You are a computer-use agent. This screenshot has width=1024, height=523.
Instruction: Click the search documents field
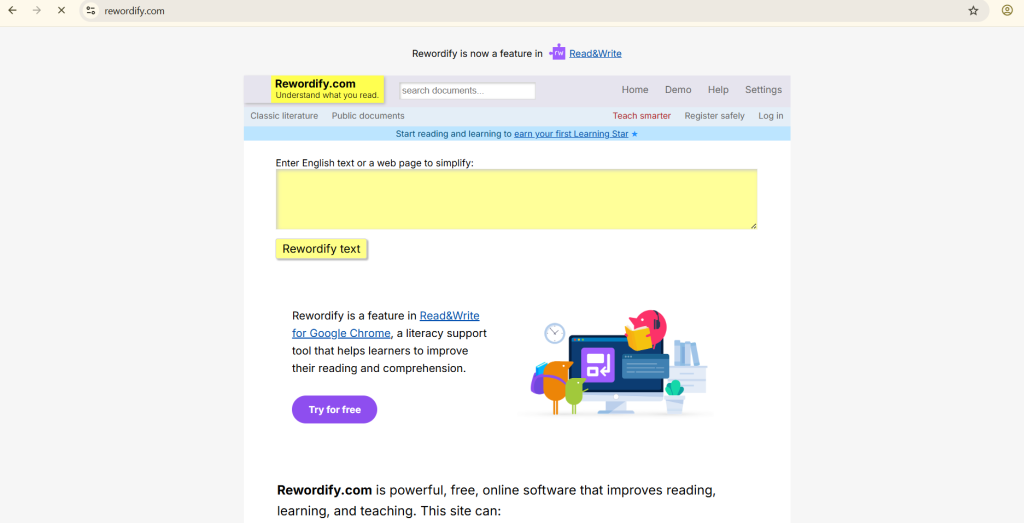pyautogui.click(x=467, y=91)
